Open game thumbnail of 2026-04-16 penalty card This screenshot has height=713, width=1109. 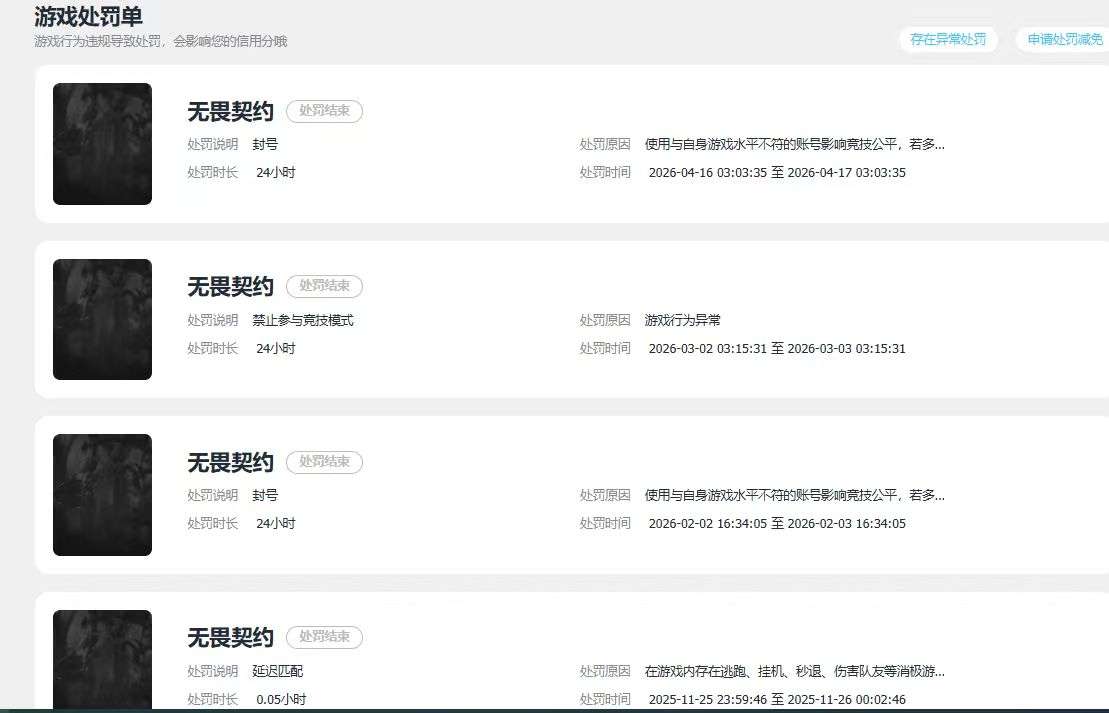(103, 144)
